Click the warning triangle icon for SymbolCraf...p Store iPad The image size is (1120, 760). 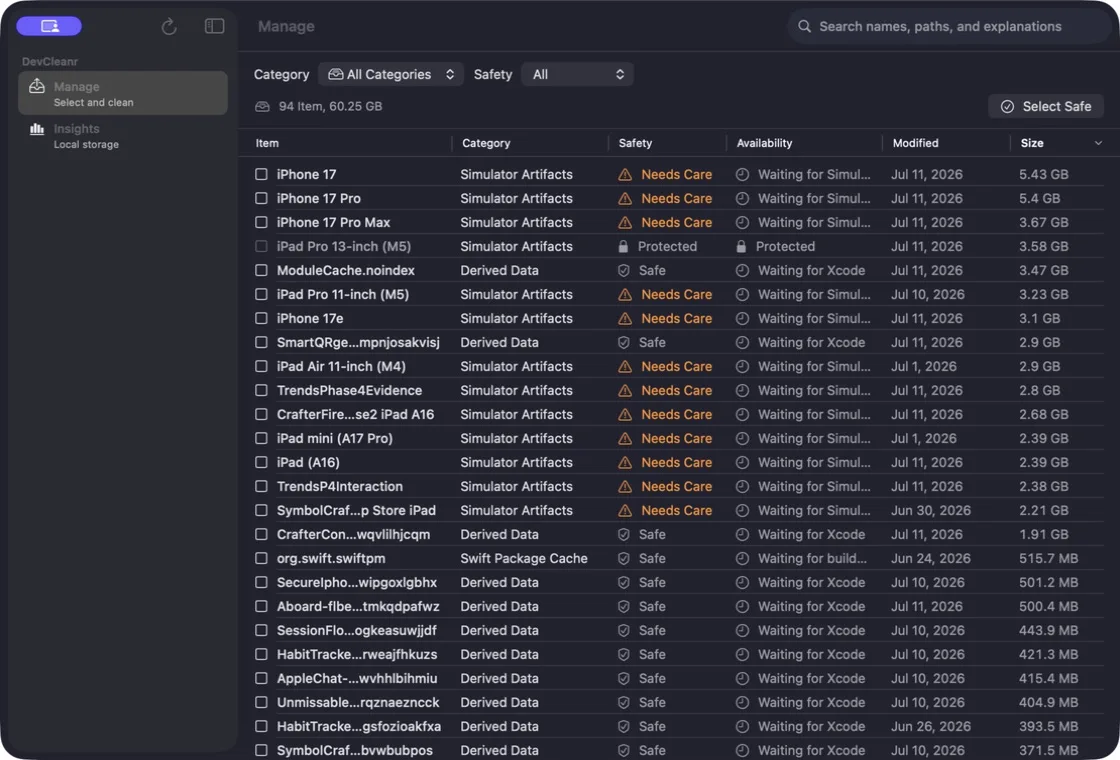tap(625, 511)
